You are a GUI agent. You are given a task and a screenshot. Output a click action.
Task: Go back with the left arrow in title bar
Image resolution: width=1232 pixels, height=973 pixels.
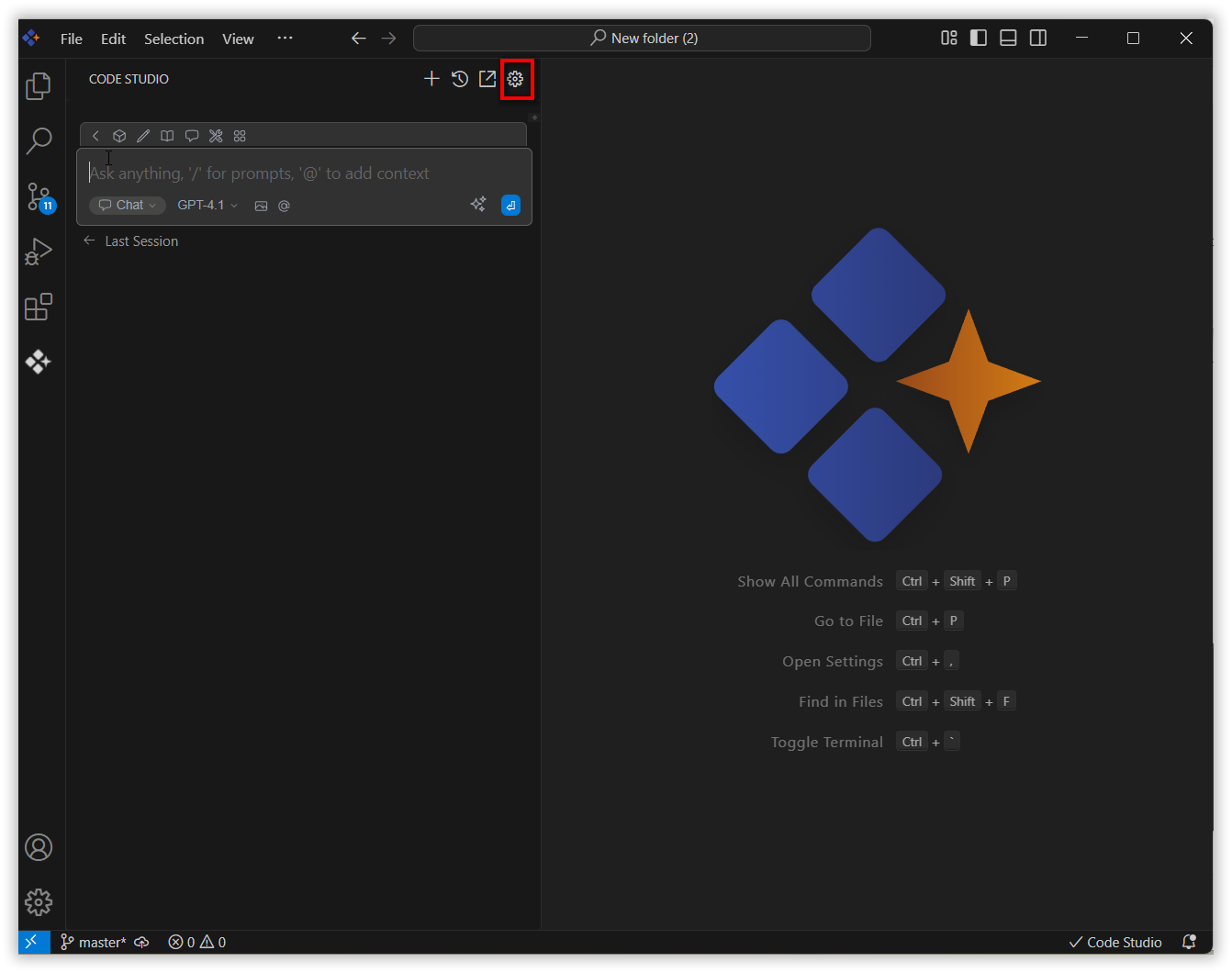tap(359, 38)
